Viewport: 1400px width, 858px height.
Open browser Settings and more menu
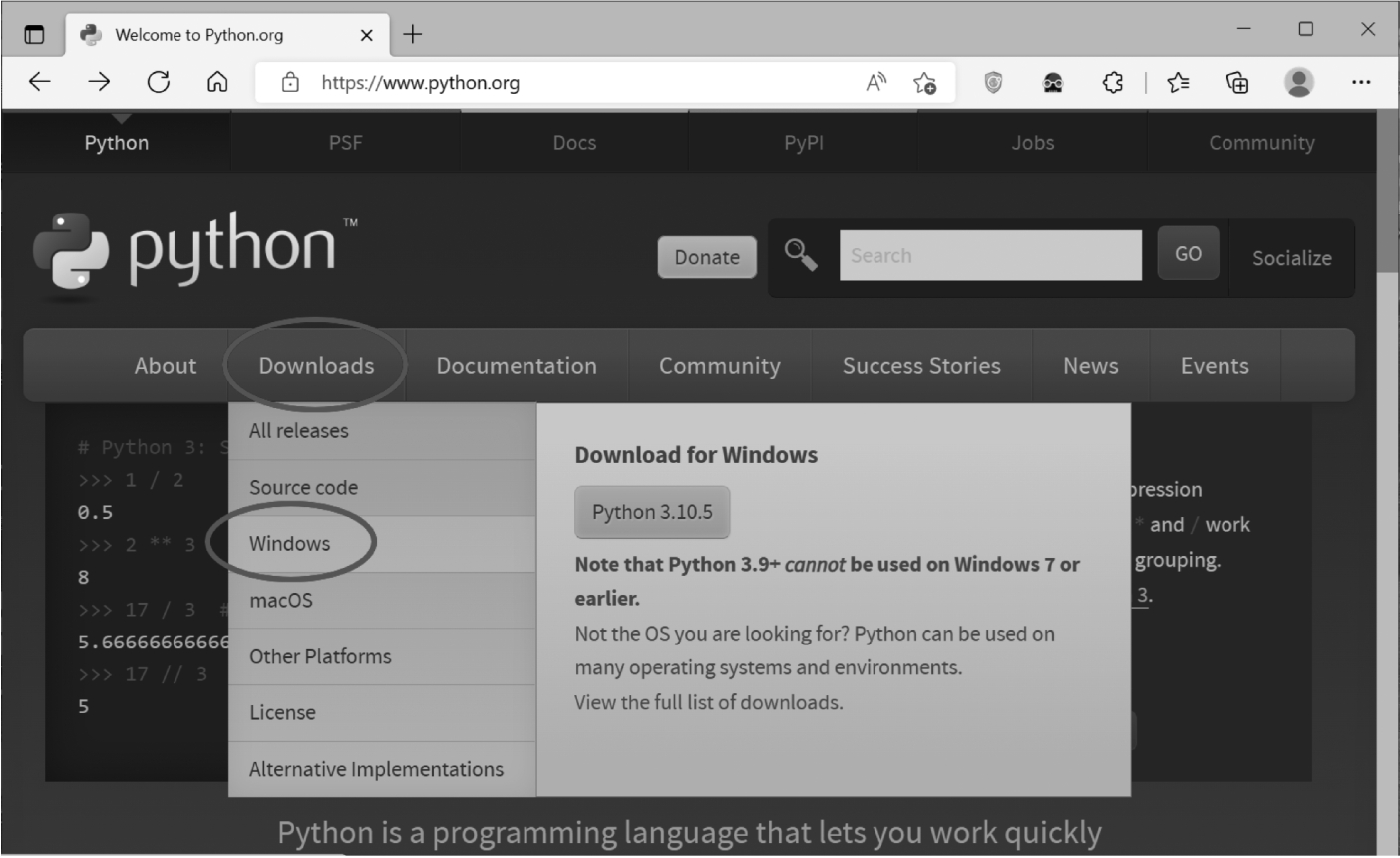coord(1360,83)
